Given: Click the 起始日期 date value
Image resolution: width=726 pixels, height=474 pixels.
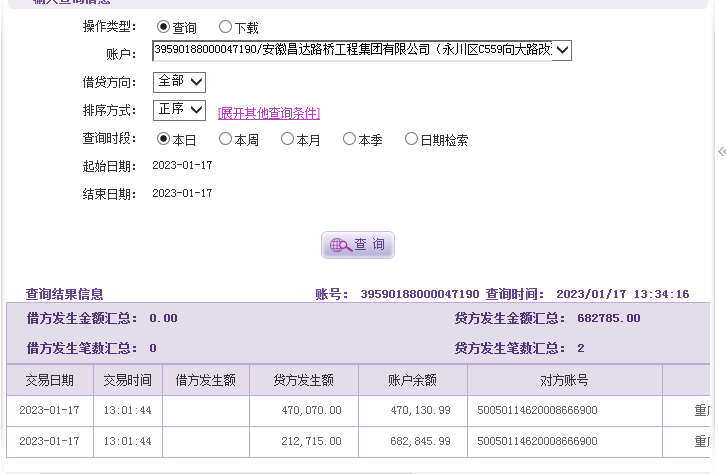Looking at the screenshot, I should pyautogui.click(x=182, y=165).
